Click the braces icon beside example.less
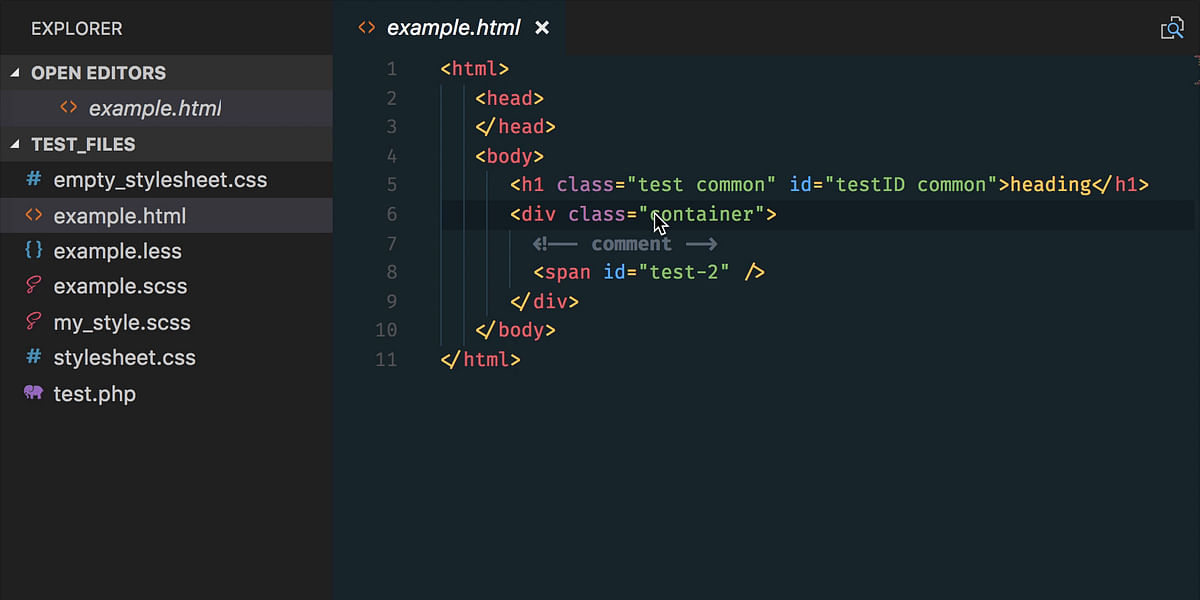Screen dimensions: 1200x600 (33, 251)
